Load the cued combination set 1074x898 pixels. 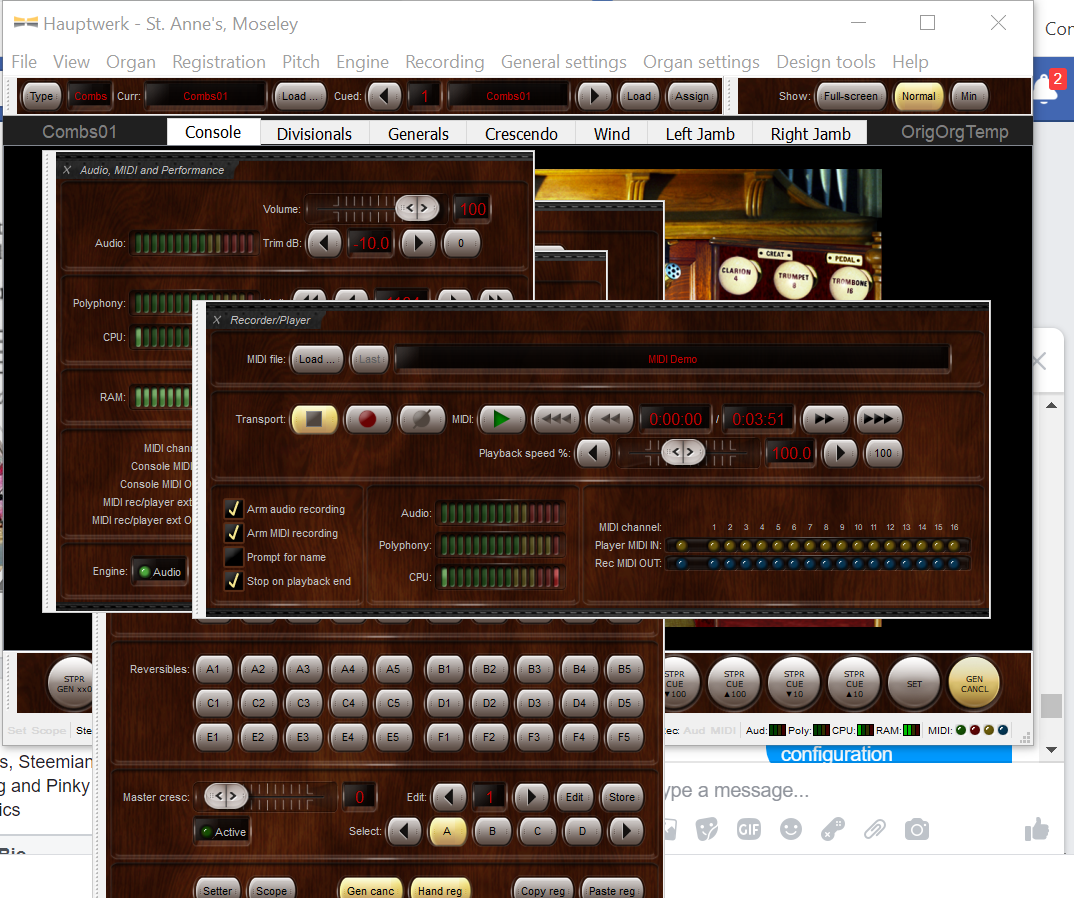(x=639, y=96)
